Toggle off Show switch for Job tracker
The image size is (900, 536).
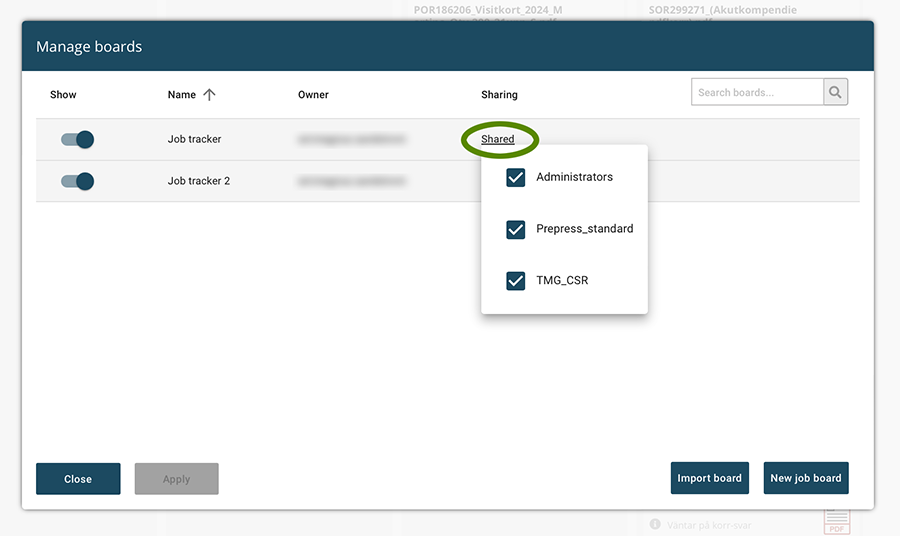pos(78,139)
